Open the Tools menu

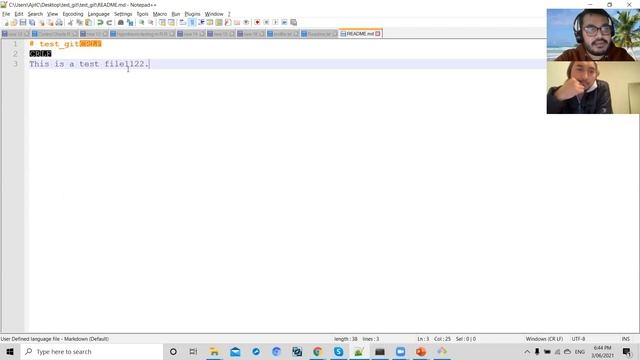click(142, 14)
